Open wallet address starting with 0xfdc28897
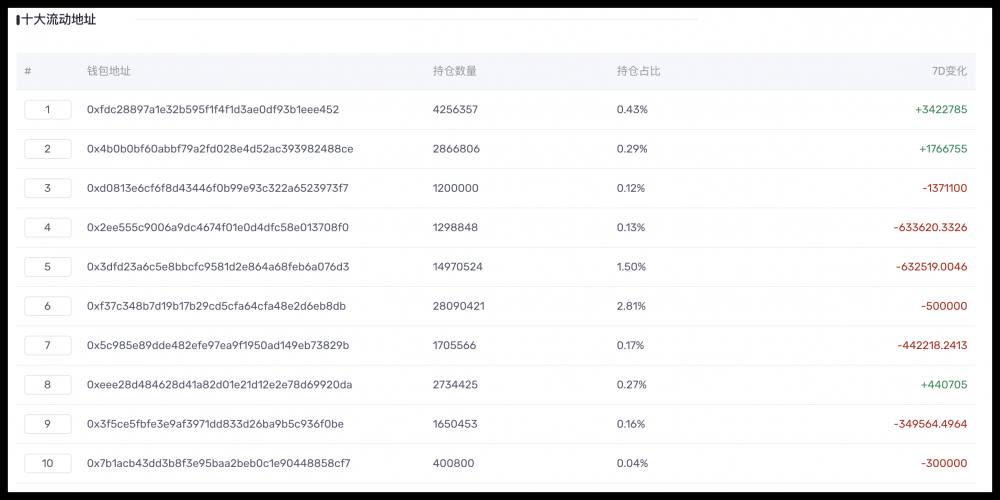The height and width of the screenshot is (500, 1000). (x=213, y=110)
